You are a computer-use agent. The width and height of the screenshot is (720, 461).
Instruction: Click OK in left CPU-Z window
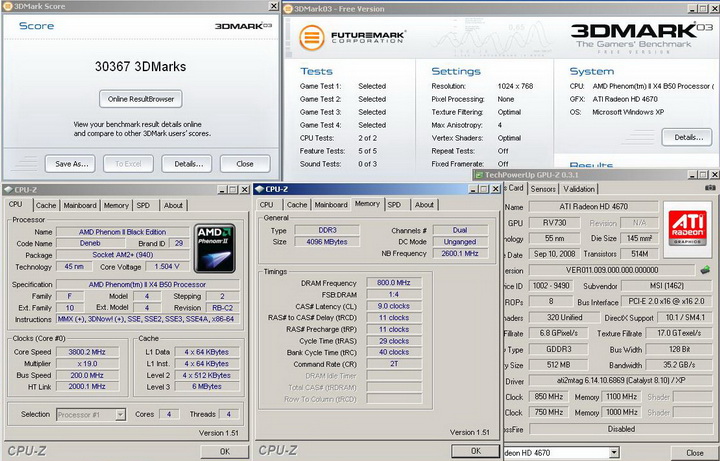[225, 451]
